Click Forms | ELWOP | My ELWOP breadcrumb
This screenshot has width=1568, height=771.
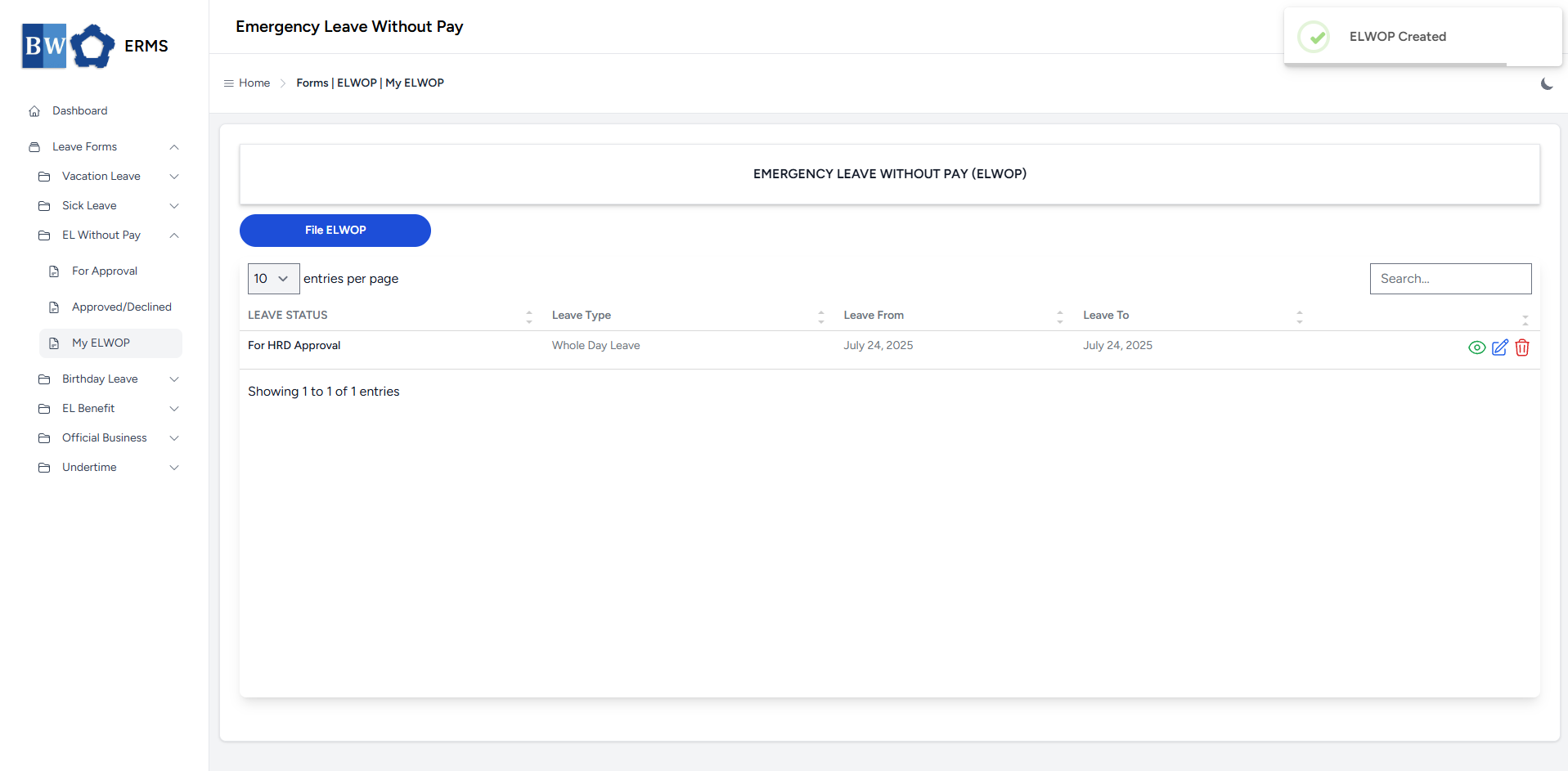pyautogui.click(x=370, y=83)
